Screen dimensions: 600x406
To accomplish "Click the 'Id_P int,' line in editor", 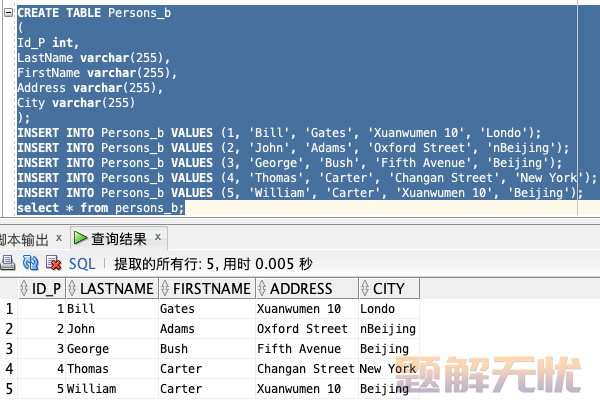I will [x=48, y=43].
